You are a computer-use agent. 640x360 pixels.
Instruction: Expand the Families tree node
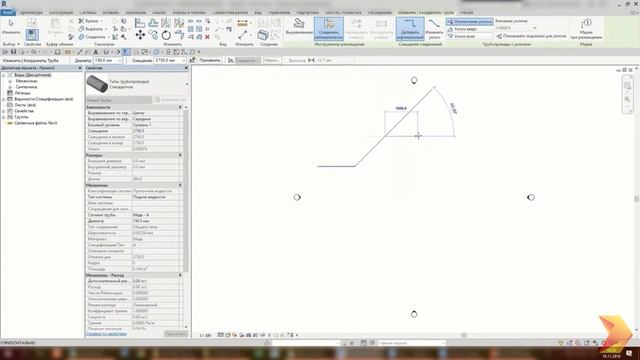[4, 111]
